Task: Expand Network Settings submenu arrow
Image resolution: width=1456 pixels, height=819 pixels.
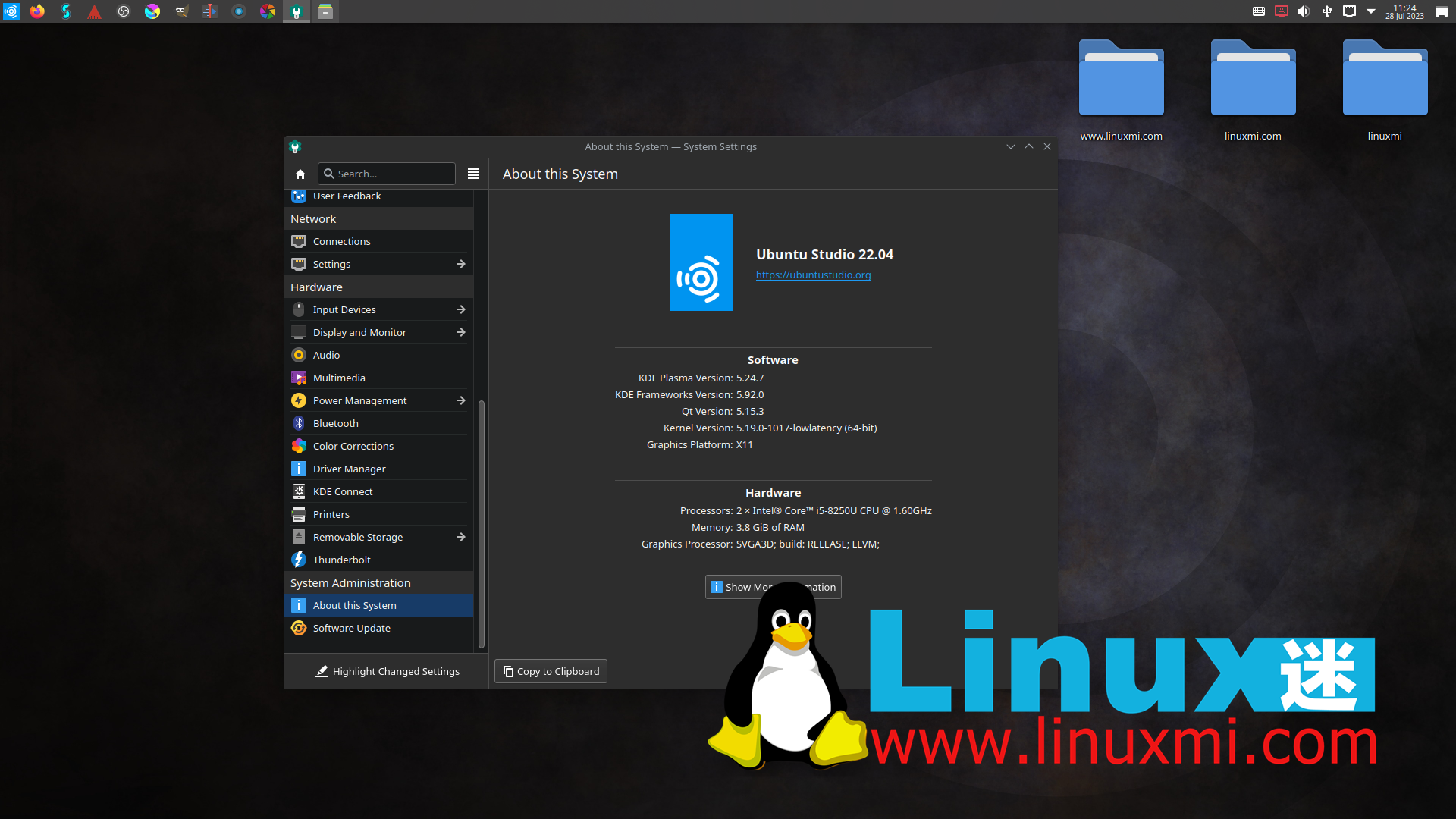Action: (460, 264)
